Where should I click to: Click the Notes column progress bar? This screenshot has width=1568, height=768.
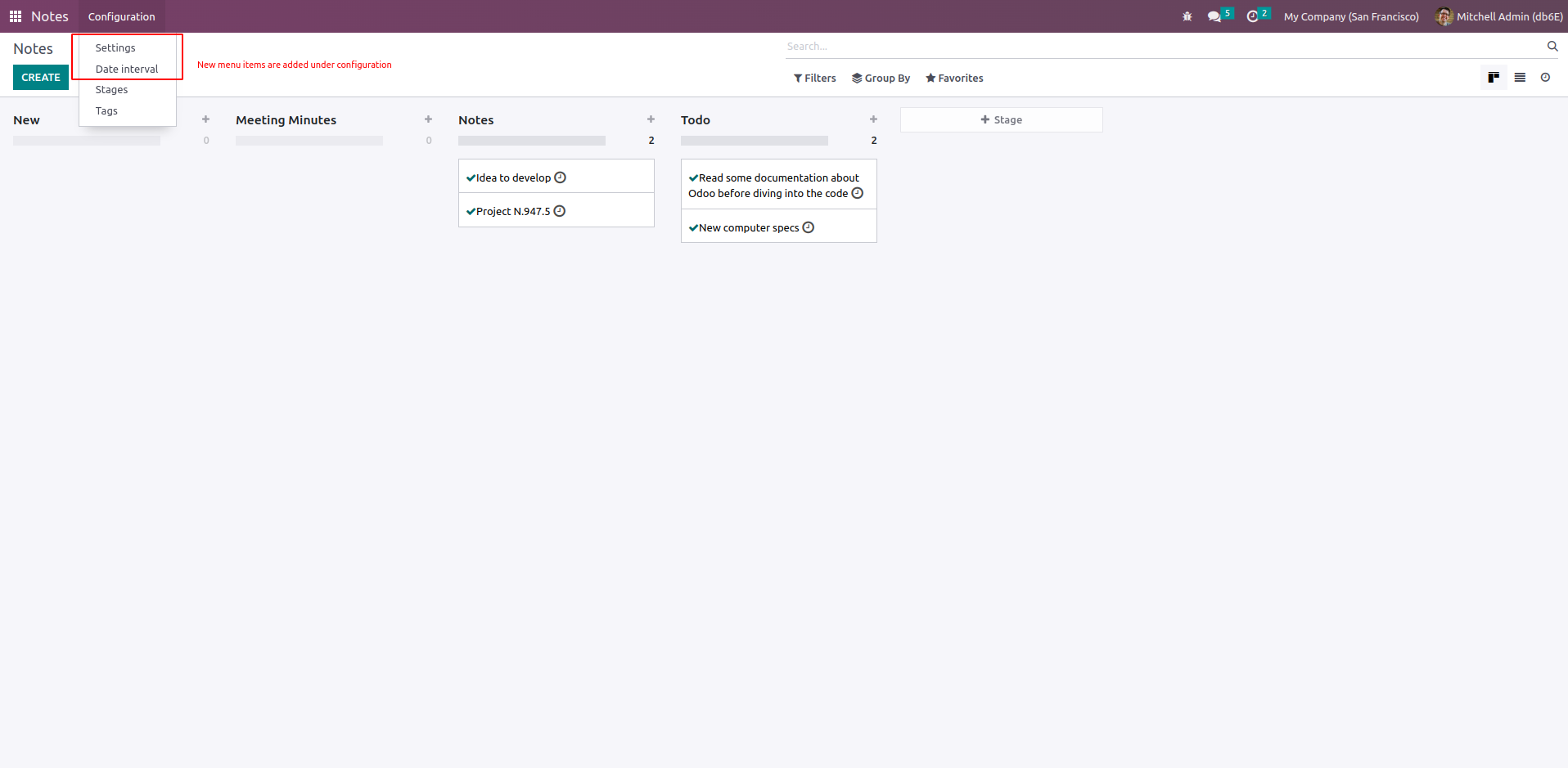point(532,141)
